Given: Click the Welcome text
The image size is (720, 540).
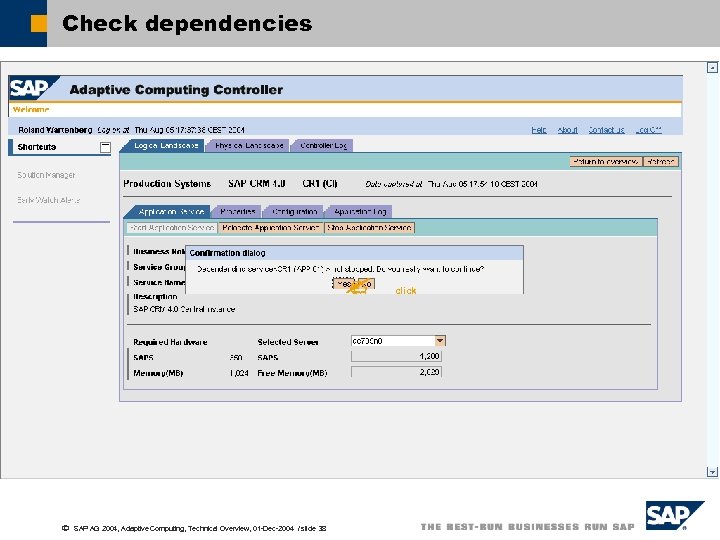Looking at the screenshot, I should tap(31, 109).
